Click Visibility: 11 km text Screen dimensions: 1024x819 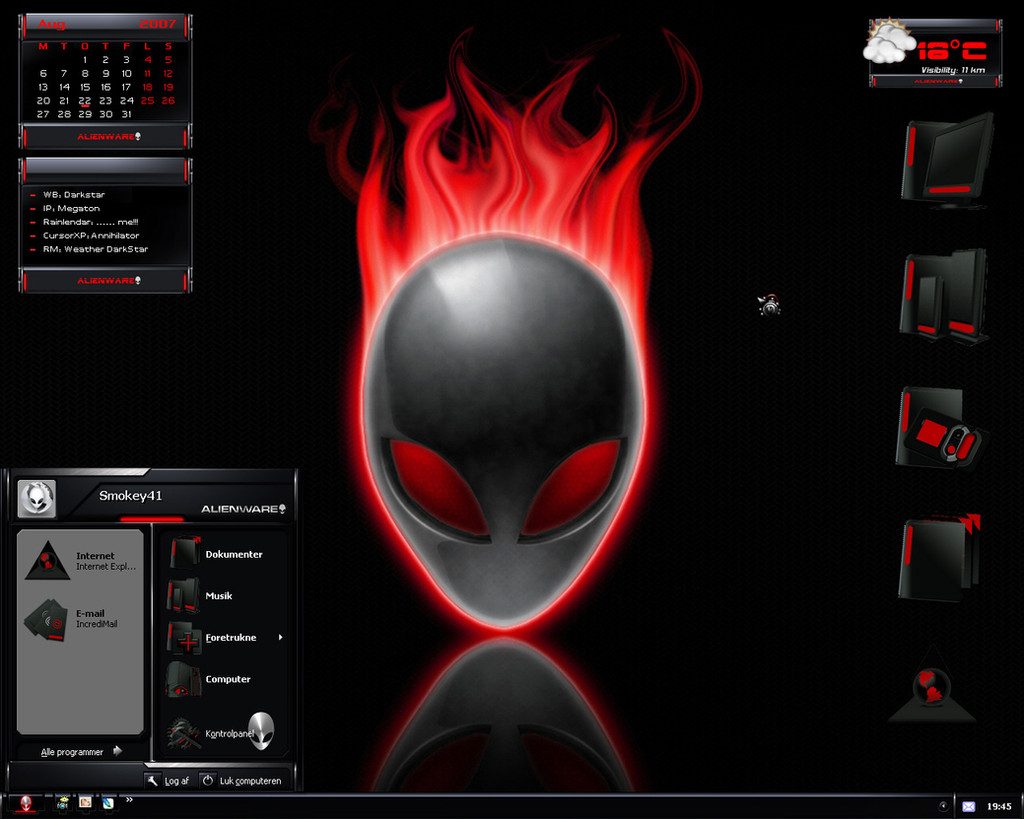point(953,70)
